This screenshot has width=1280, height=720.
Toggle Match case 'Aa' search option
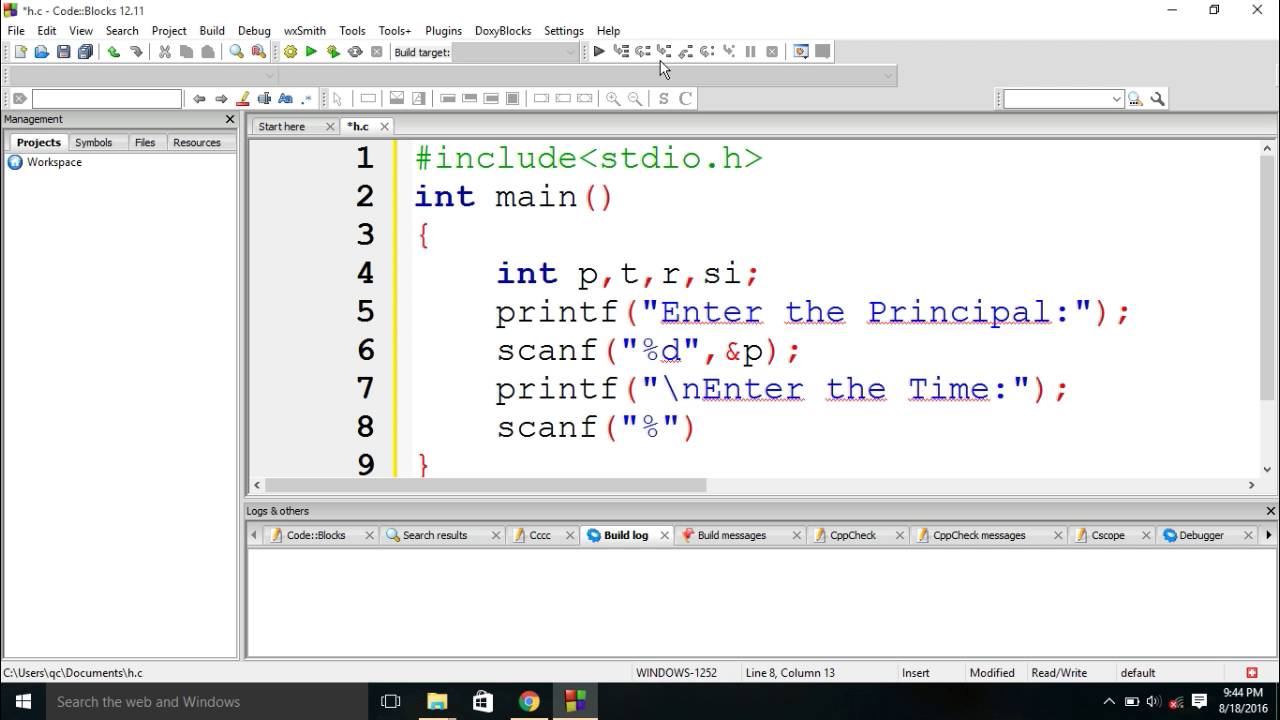[x=285, y=99]
